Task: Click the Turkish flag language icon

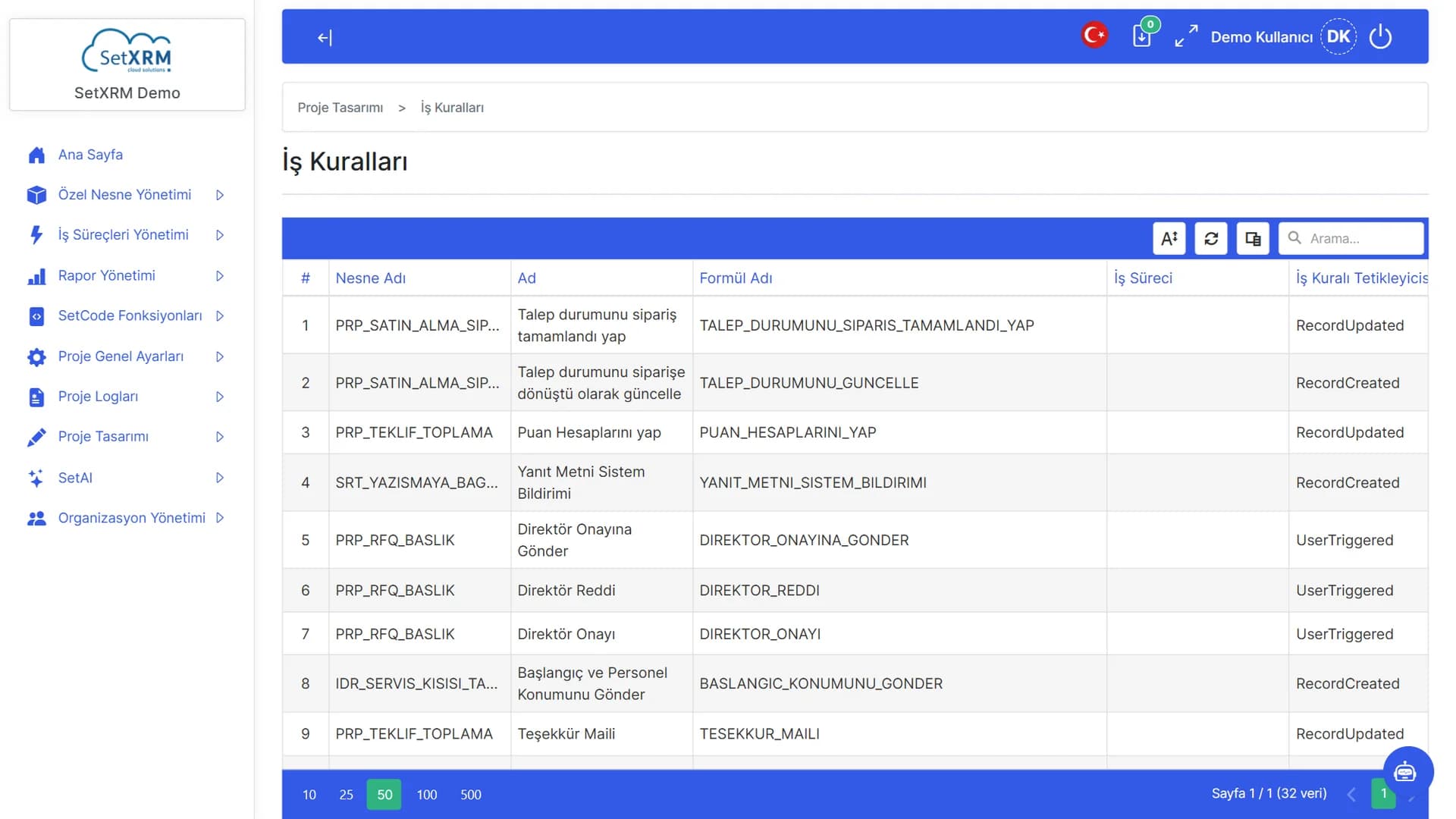Action: point(1094,35)
